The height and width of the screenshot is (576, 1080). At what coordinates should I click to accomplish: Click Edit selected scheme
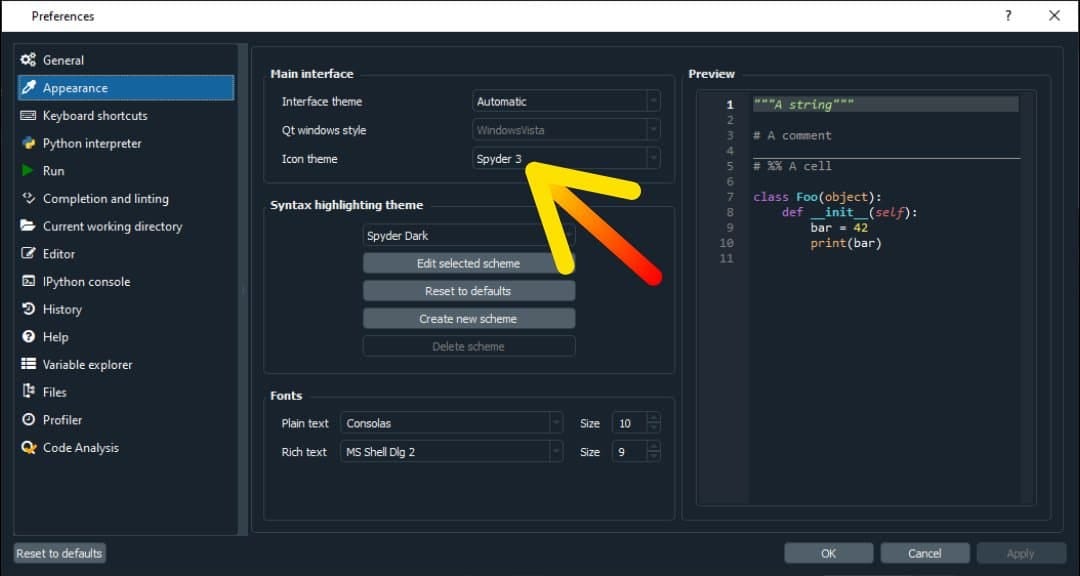pyautogui.click(x=469, y=263)
